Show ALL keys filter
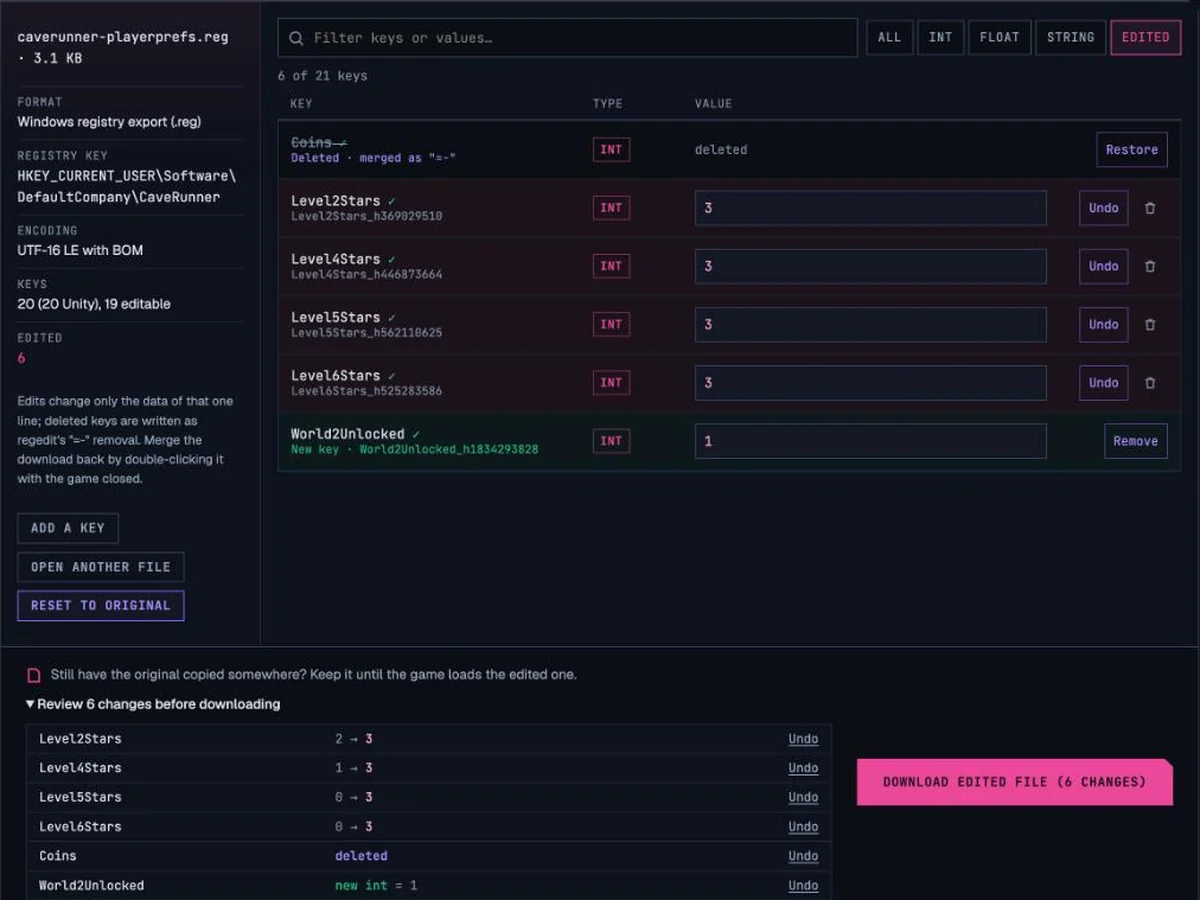 coord(889,37)
